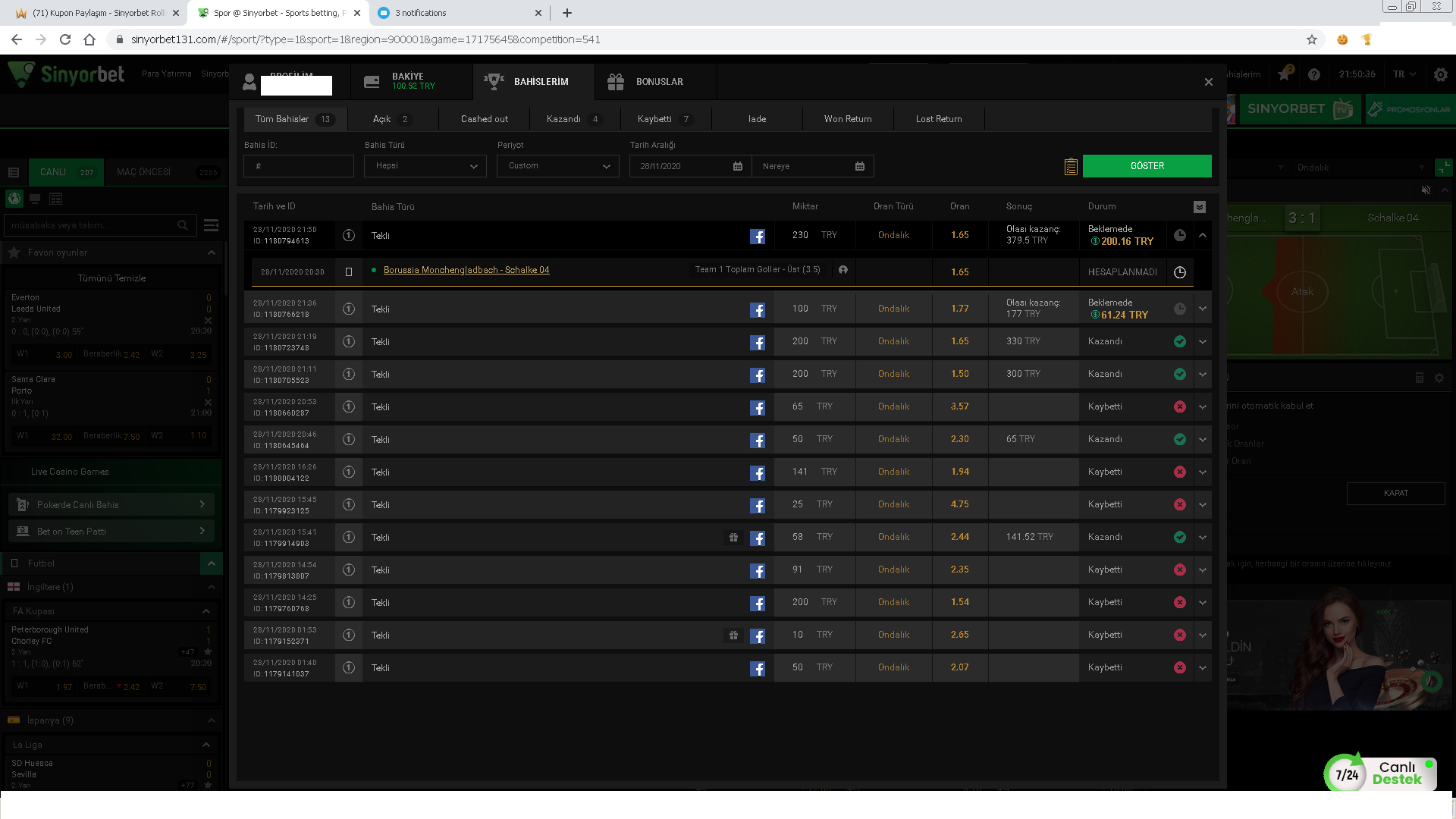Select the Kazandı bets tab
1456x819 pixels.
574,119
